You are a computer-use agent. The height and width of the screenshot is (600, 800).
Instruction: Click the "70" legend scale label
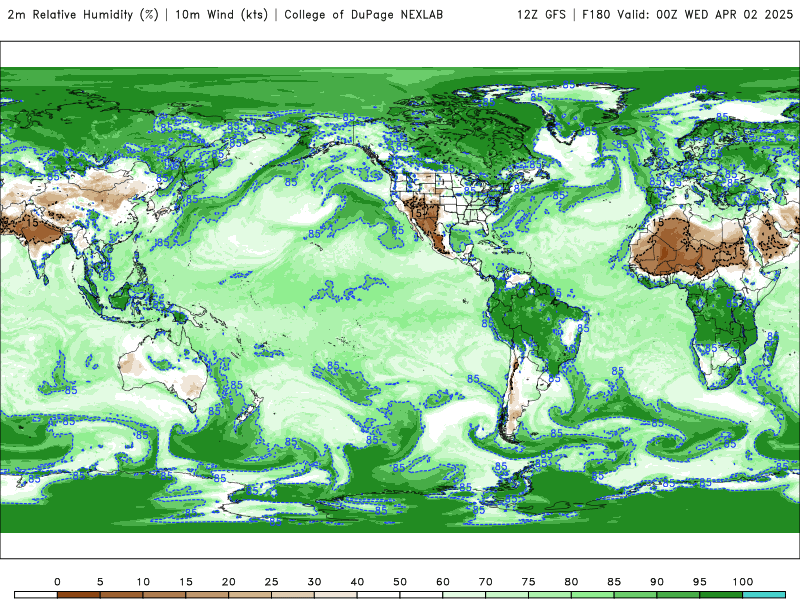click(x=486, y=582)
